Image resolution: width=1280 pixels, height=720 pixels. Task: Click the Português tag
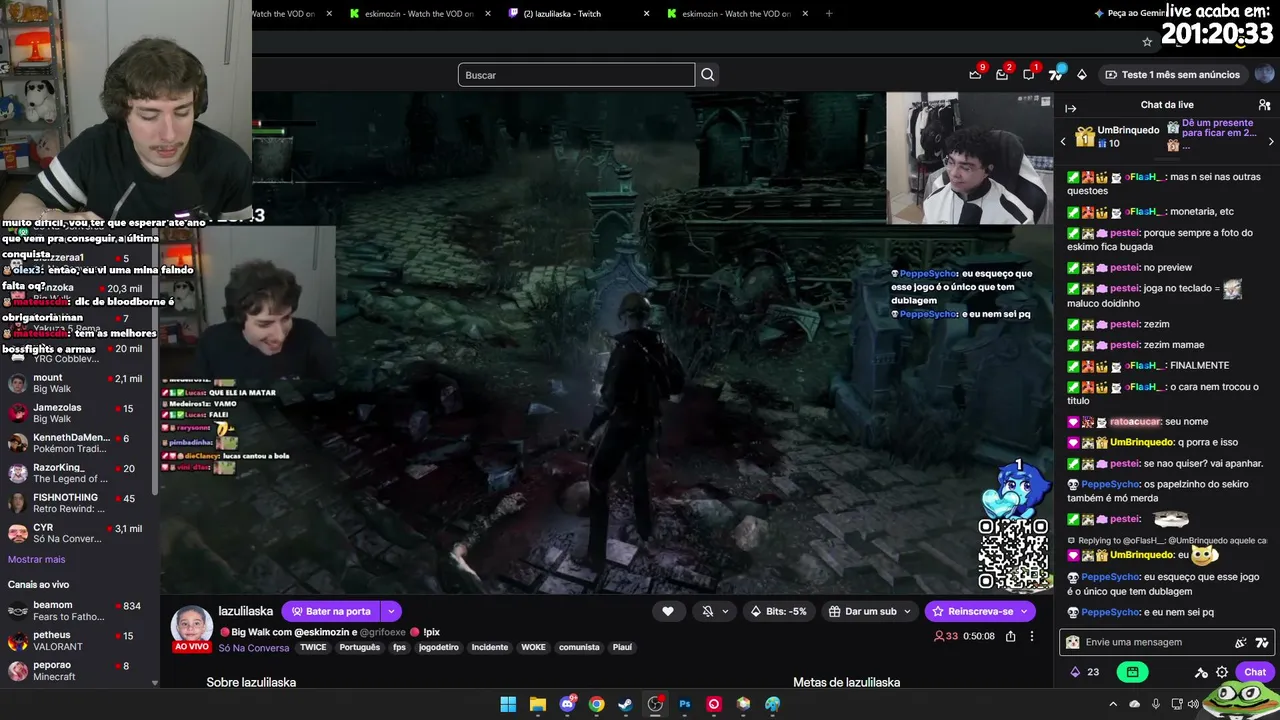pyautogui.click(x=360, y=648)
